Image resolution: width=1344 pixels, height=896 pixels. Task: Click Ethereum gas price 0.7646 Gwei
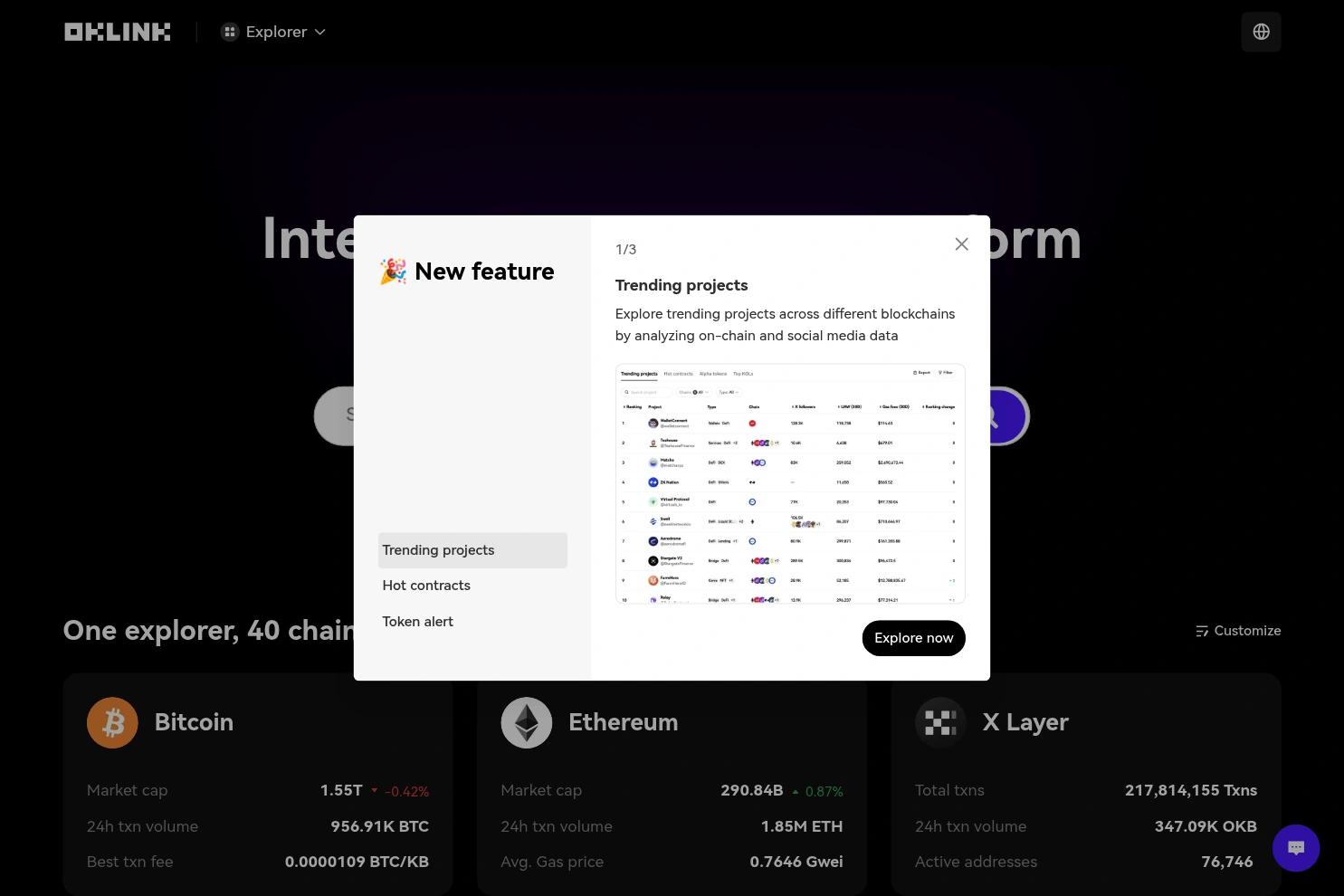[x=796, y=862]
